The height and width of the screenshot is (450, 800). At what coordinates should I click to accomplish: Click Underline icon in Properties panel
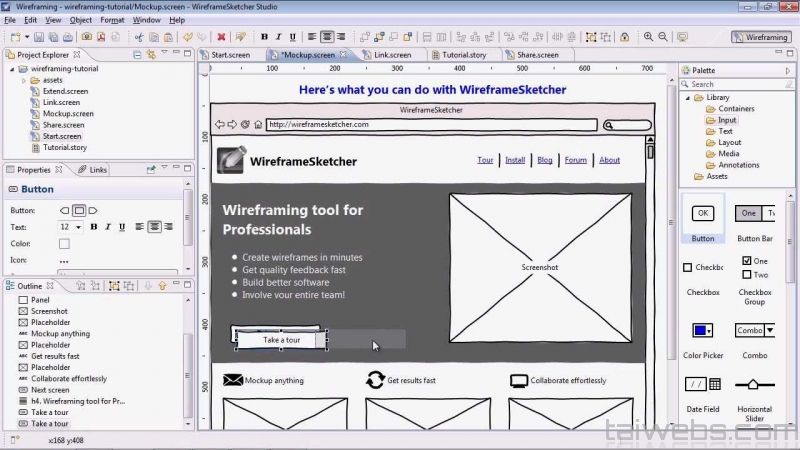(x=122, y=227)
